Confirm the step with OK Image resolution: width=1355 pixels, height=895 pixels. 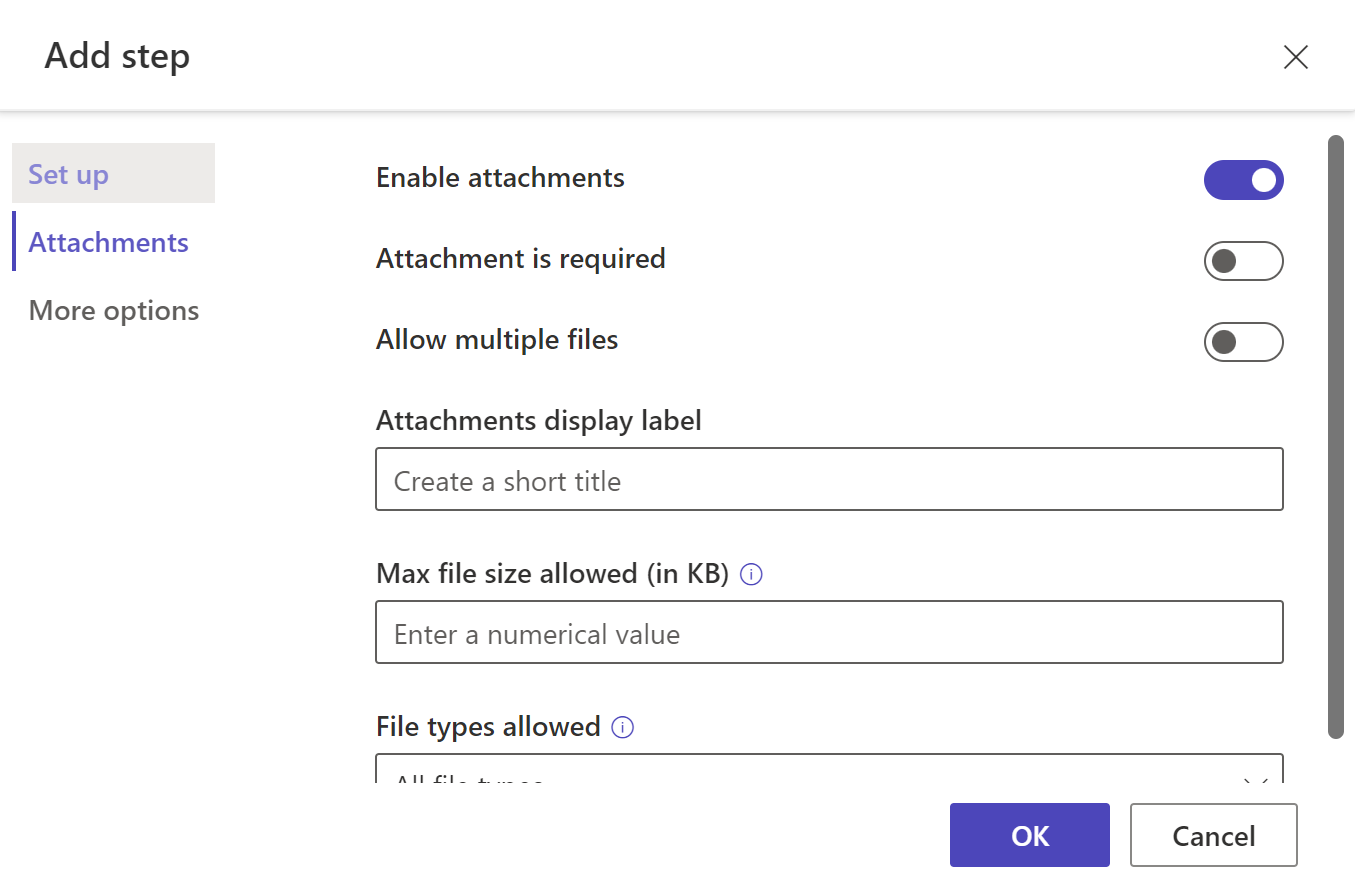(1029, 835)
